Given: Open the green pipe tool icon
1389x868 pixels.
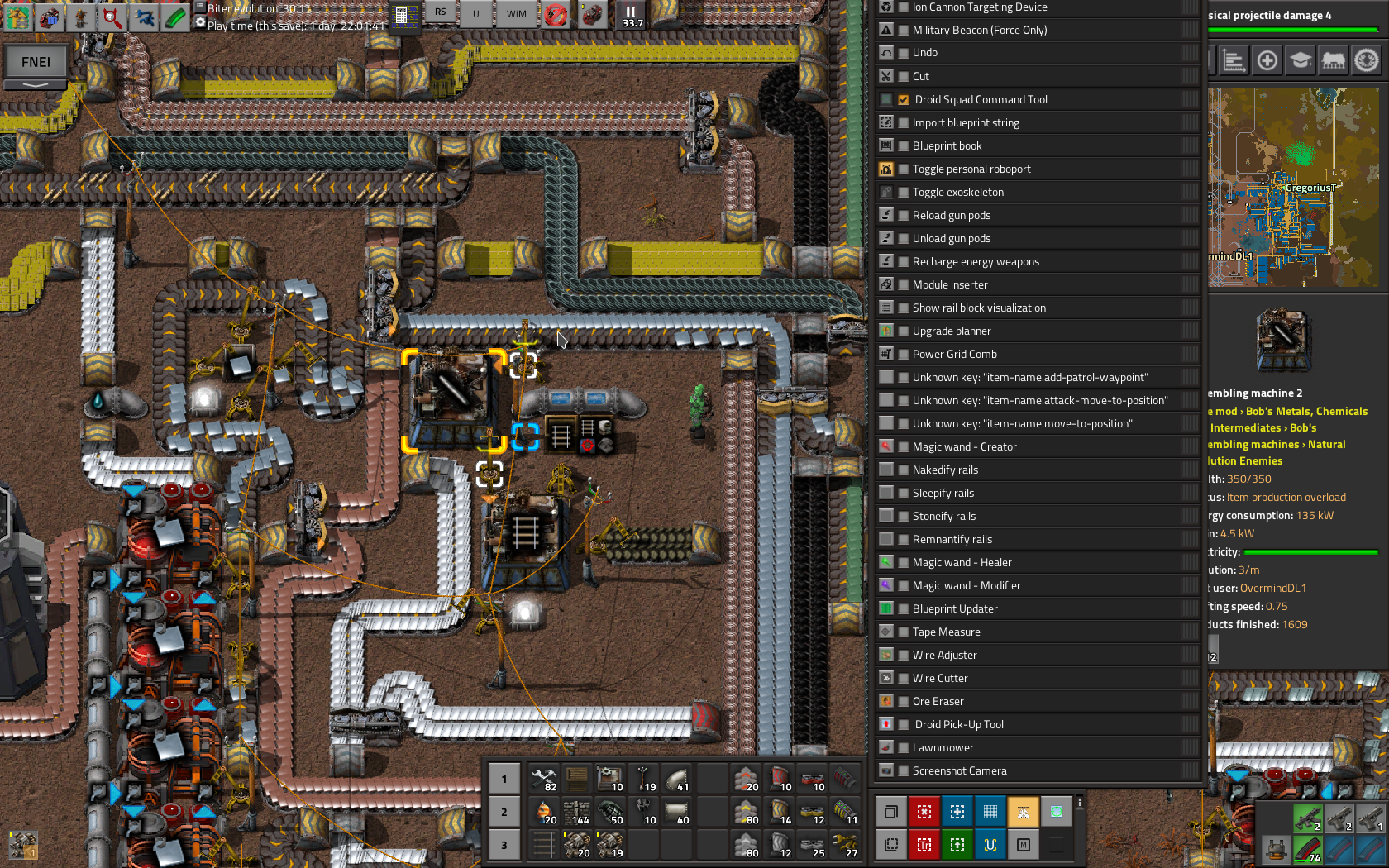Looking at the screenshot, I should tap(175, 17).
